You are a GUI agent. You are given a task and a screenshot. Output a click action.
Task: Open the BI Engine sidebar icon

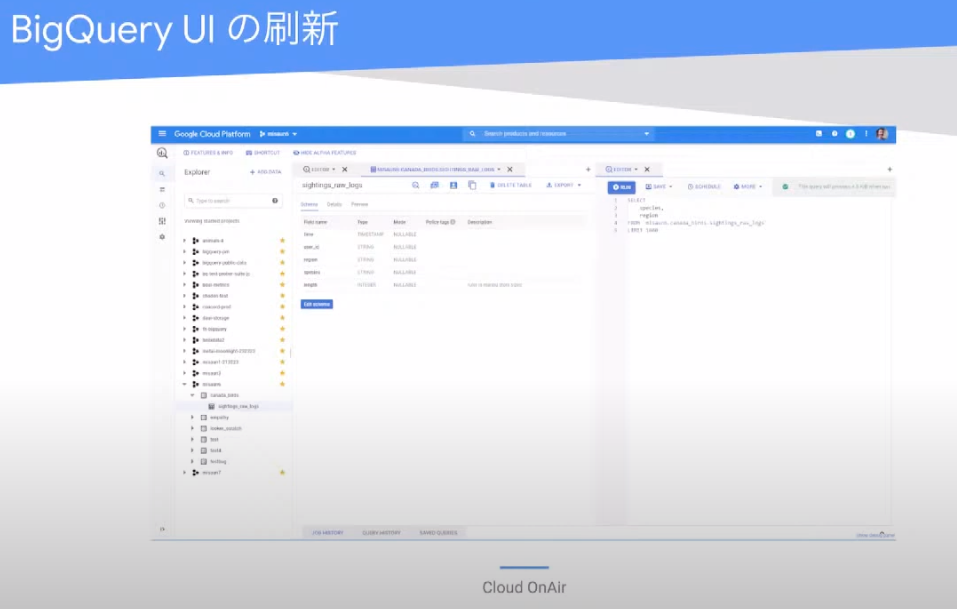tap(162, 221)
